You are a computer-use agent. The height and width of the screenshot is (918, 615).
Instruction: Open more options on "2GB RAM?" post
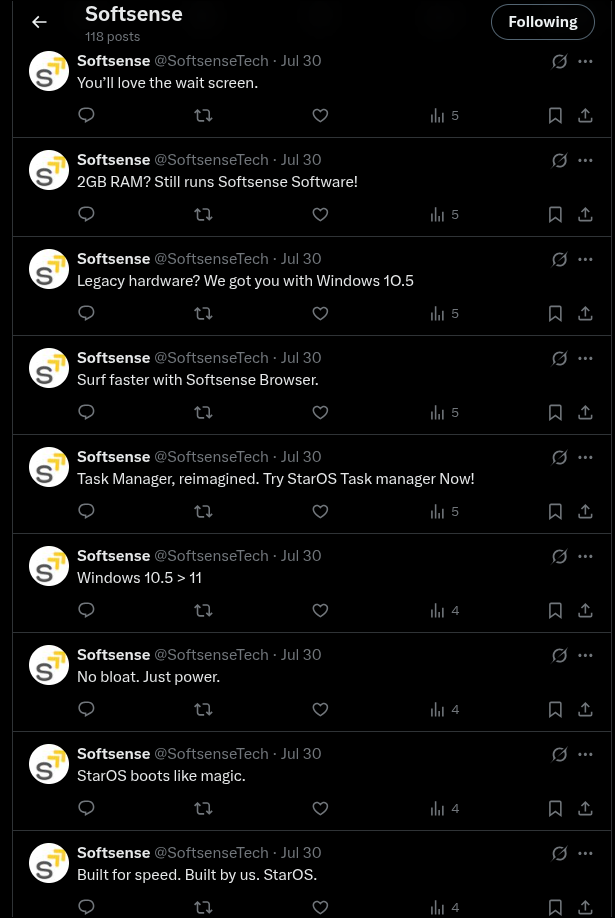(x=585, y=160)
